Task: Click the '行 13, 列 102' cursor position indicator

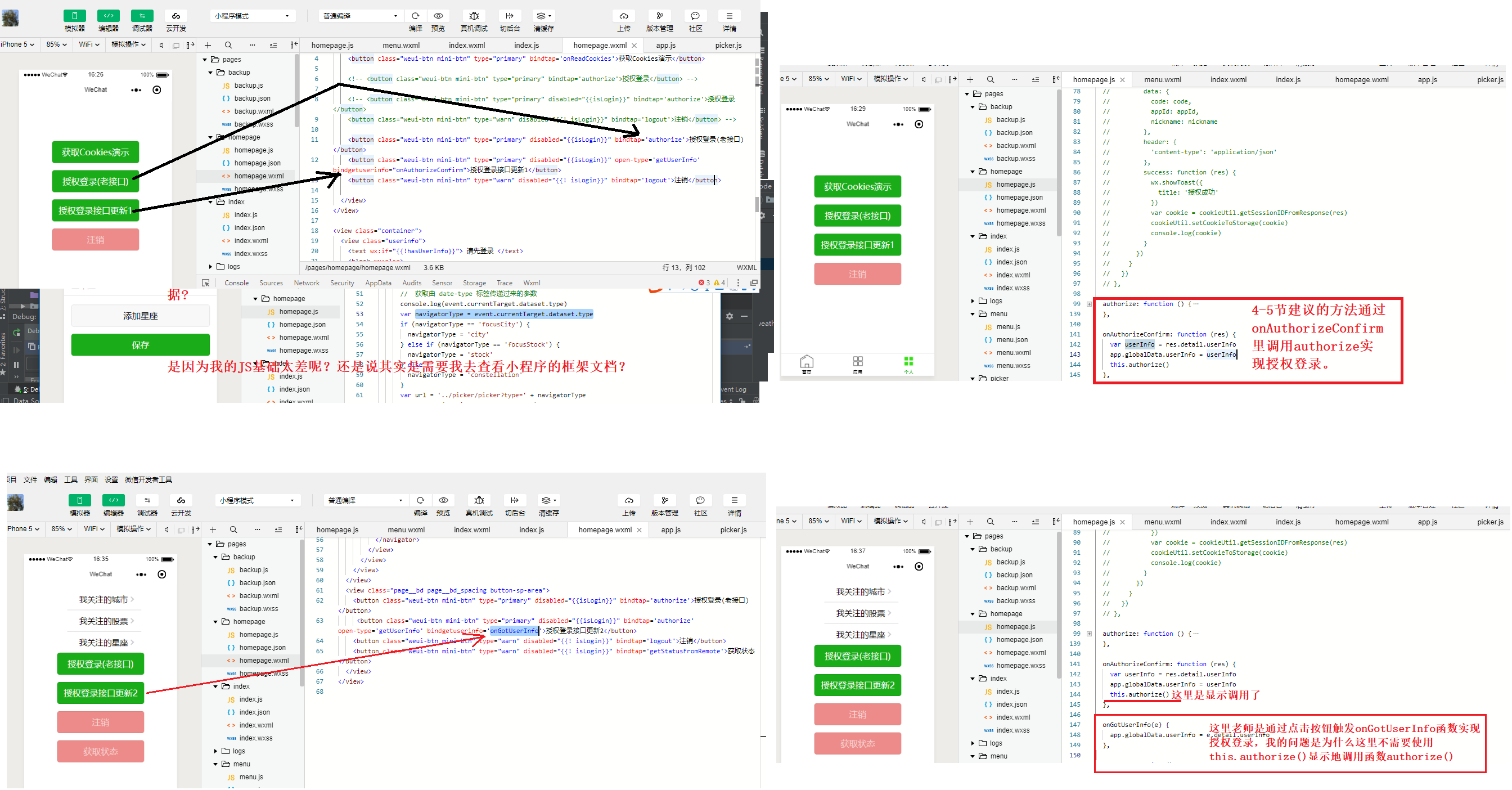Action: point(684,268)
